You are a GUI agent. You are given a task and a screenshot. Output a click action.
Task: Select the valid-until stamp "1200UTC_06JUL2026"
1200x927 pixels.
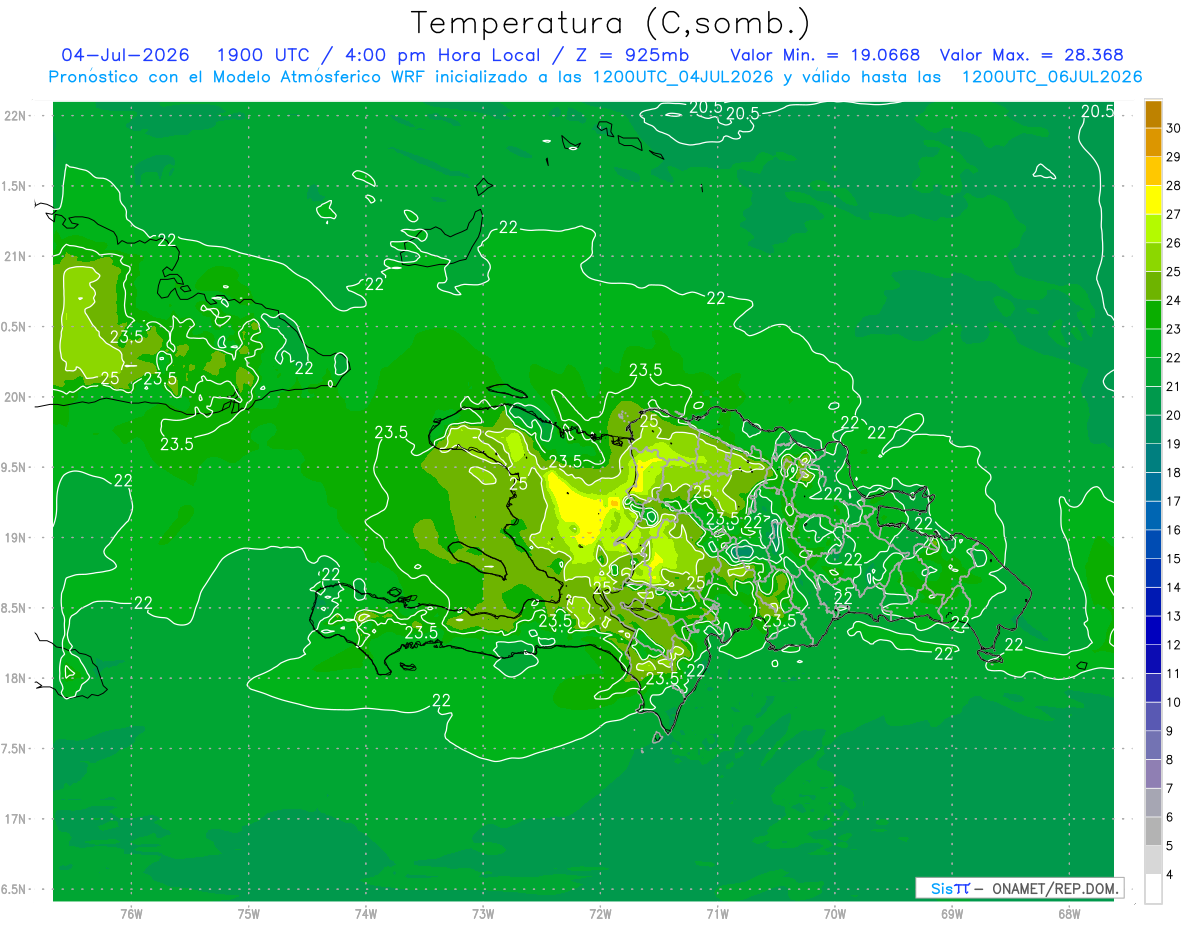coord(1051,76)
